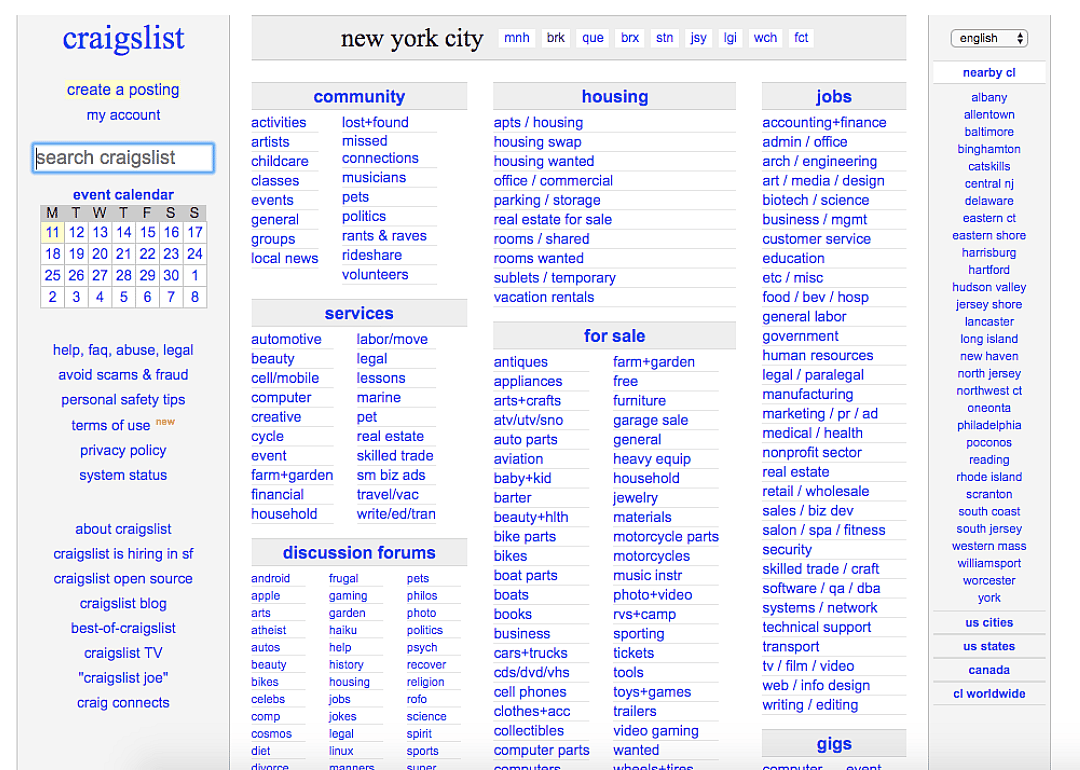The image size is (1080, 770).
Task: Pick day 30 in event calendar
Action: point(171,275)
